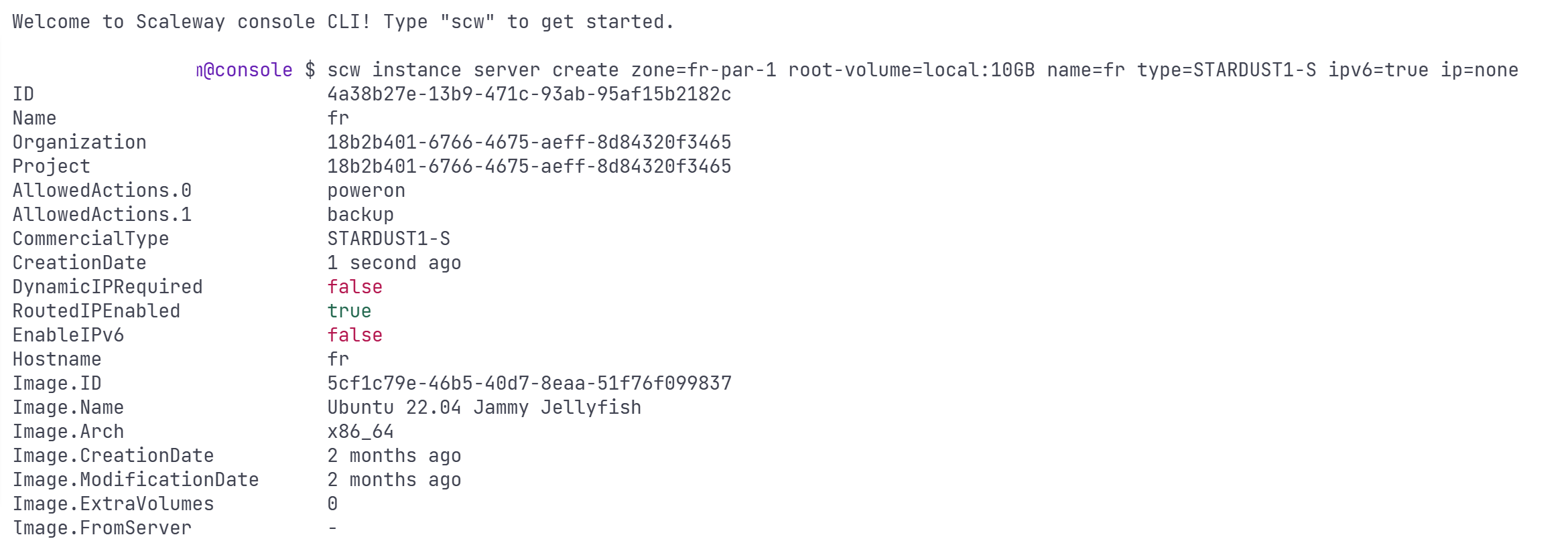Viewport: 1568px width, 541px height.
Task: Click the scw instance server create command
Action: click(x=923, y=70)
